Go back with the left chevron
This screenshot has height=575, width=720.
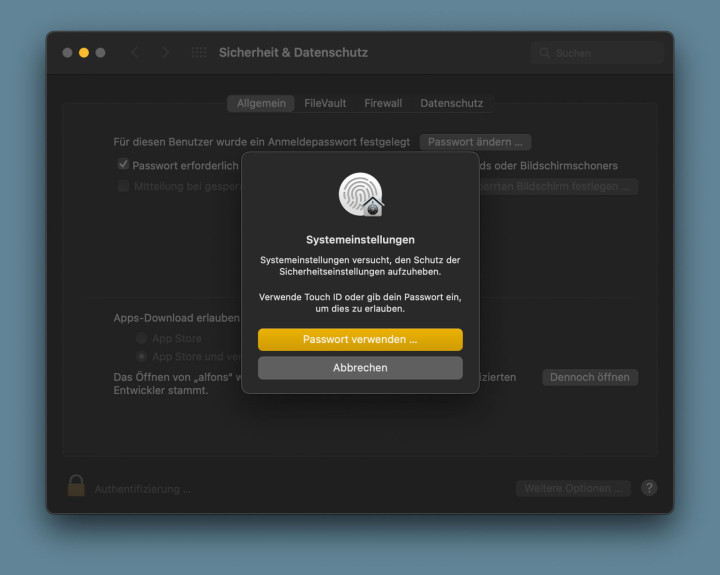click(135, 52)
